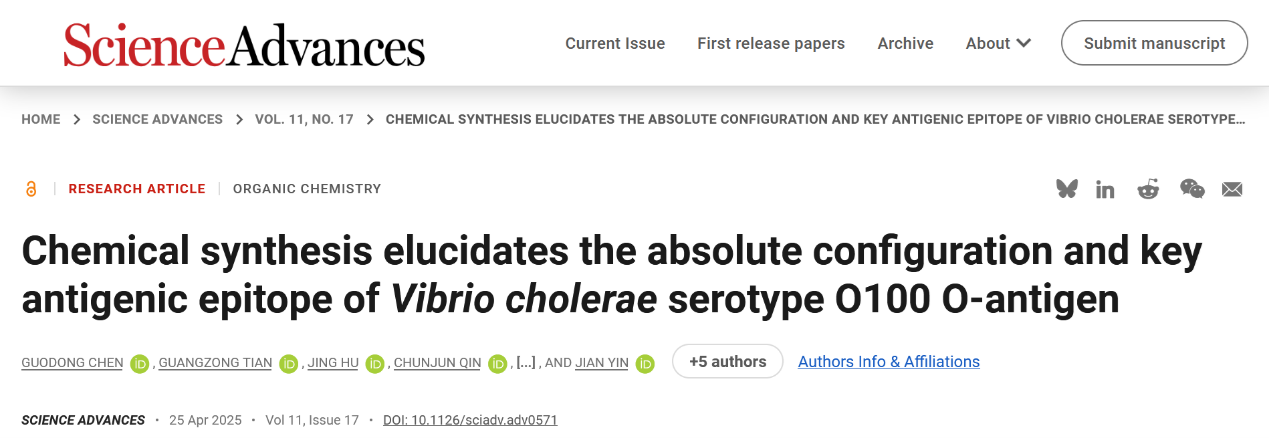The width and height of the screenshot is (1269, 438).
Task: Share article on Reddit
Action: (1148, 189)
